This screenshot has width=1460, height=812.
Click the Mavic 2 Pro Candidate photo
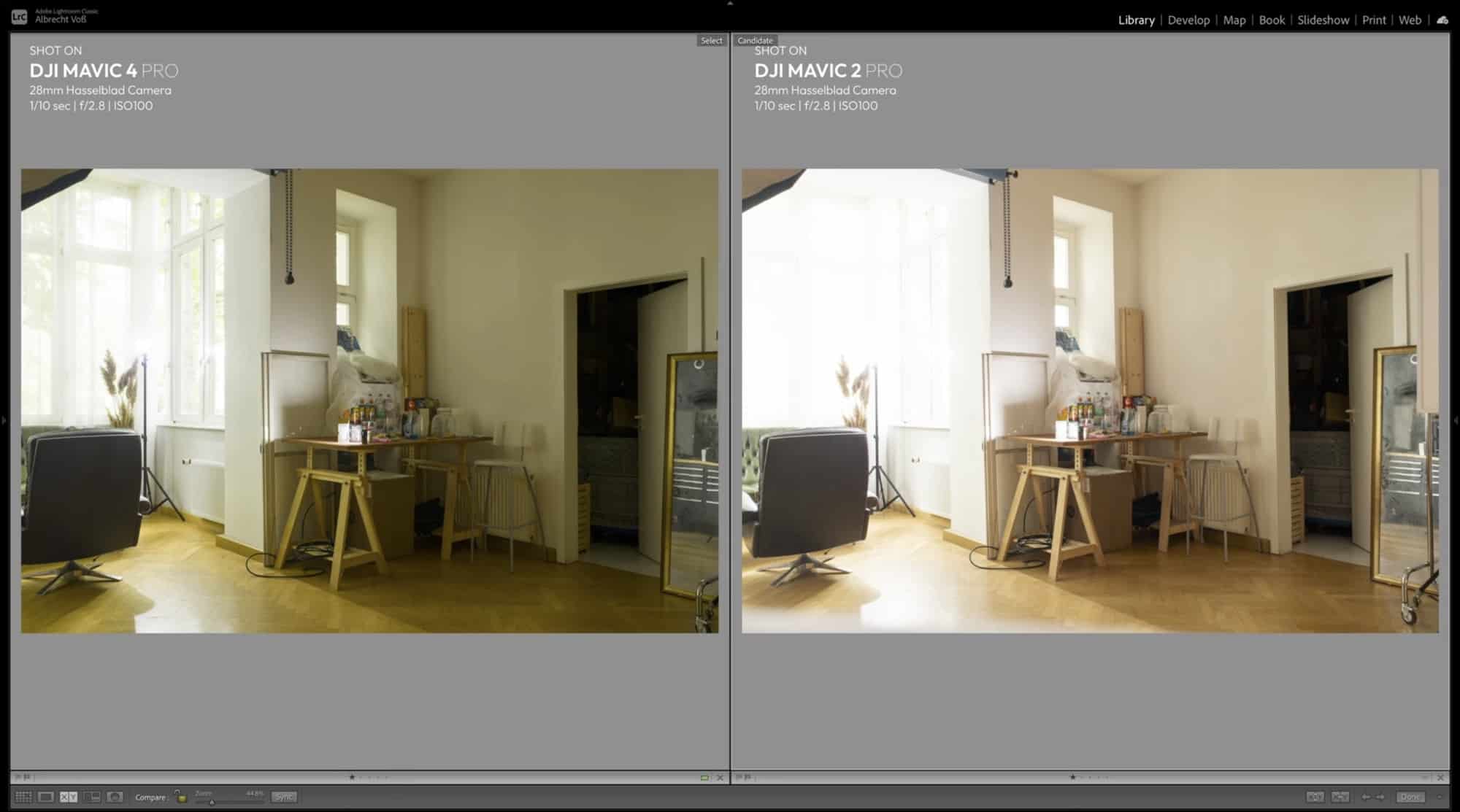click(x=1090, y=401)
